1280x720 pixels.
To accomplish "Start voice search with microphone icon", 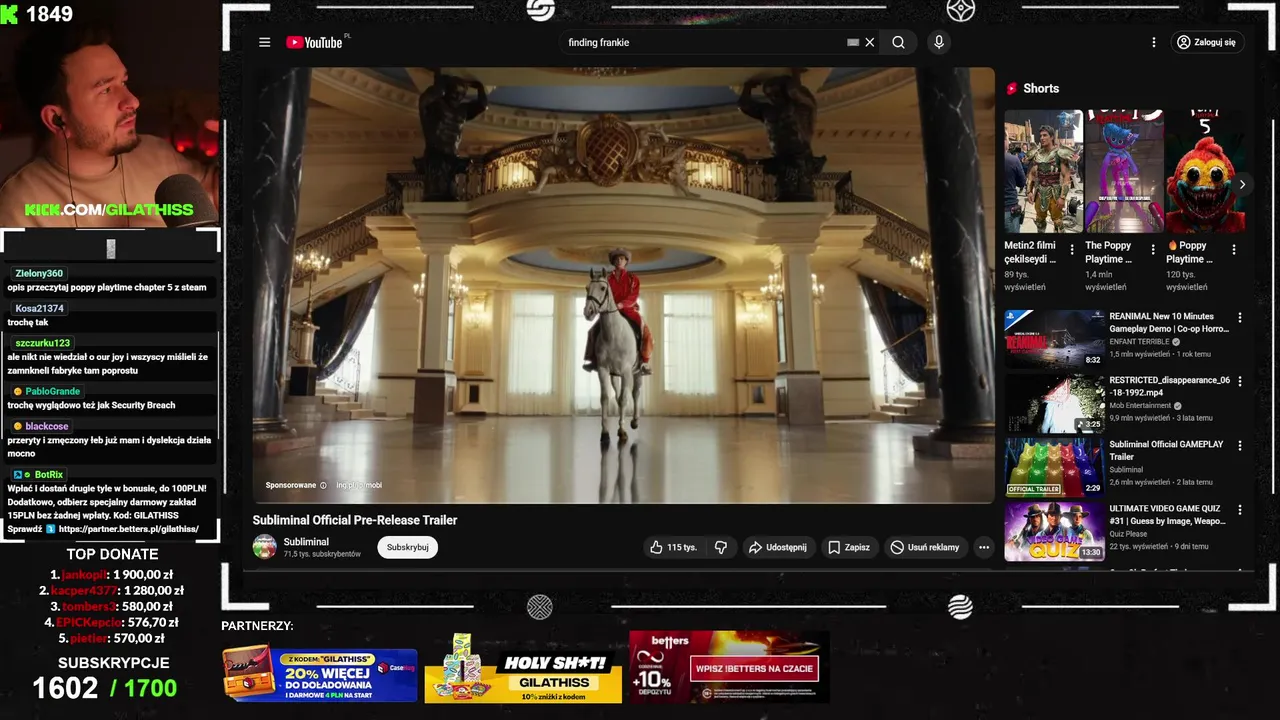I will (x=938, y=42).
